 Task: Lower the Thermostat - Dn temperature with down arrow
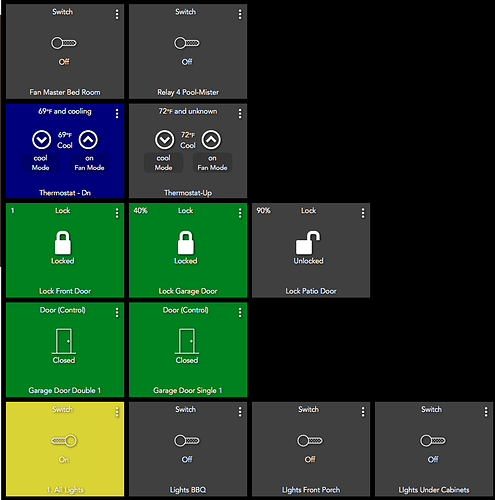click(42, 140)
